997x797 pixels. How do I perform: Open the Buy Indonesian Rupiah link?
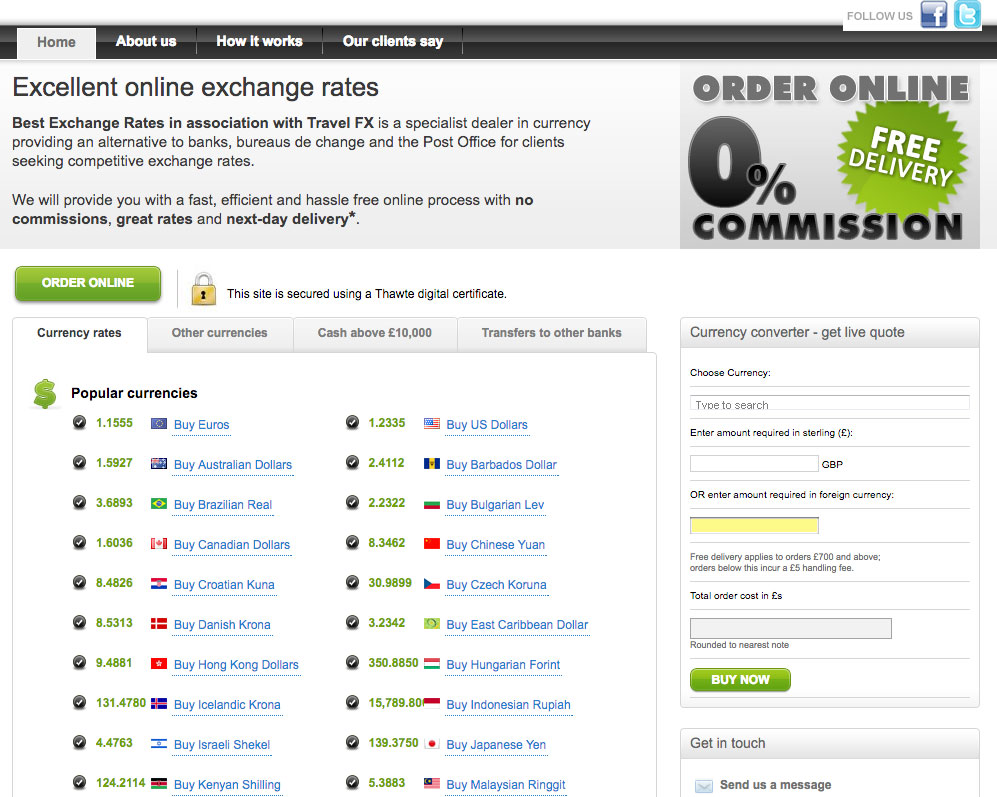[x=509, y=705]
